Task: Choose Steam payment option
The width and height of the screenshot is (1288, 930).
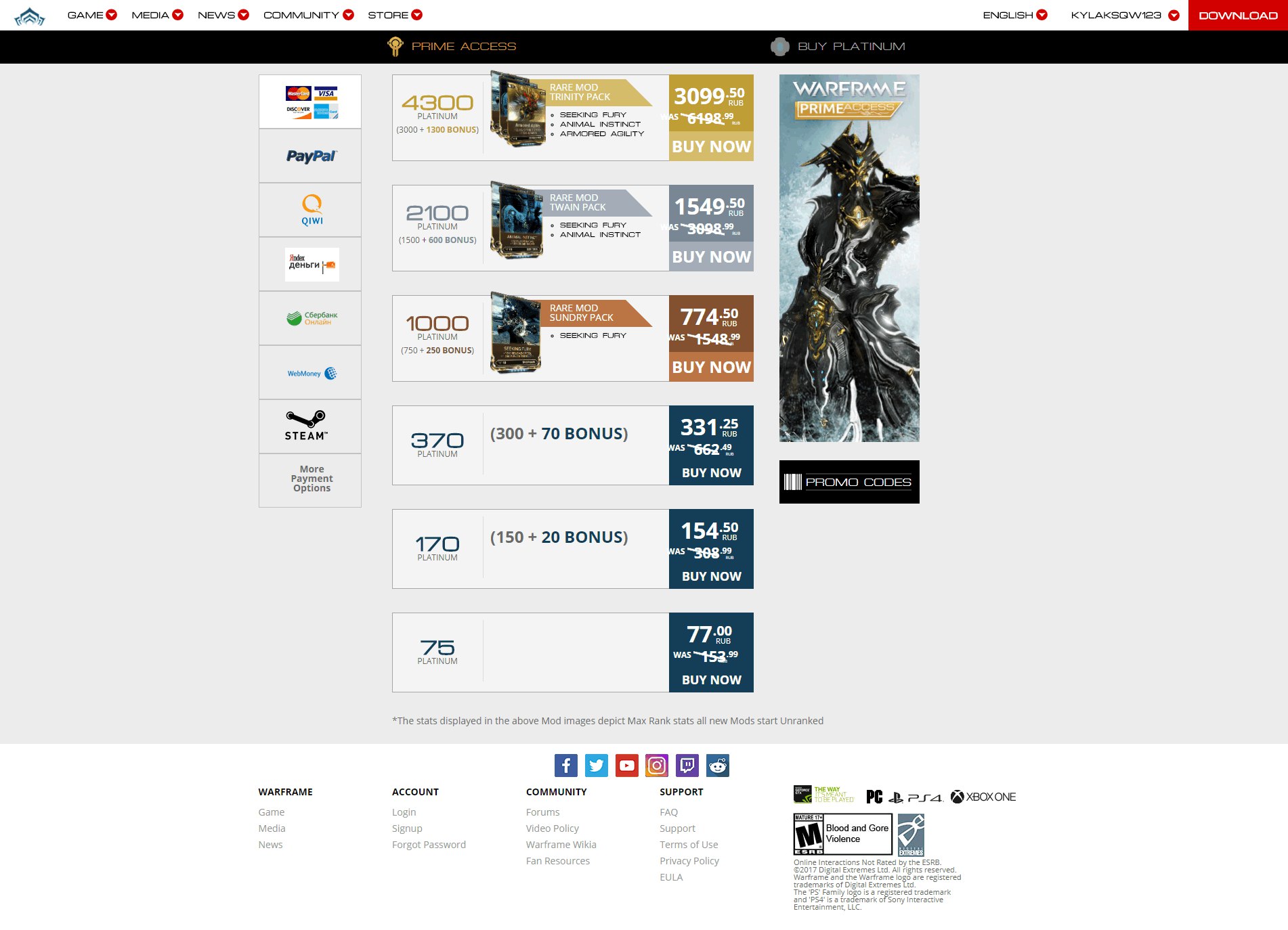Action: tap(310, 426)
